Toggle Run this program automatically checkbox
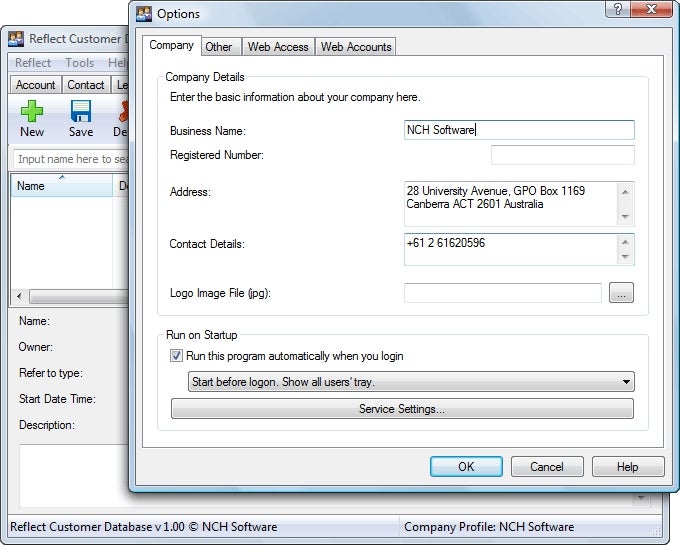 point(176,356)
